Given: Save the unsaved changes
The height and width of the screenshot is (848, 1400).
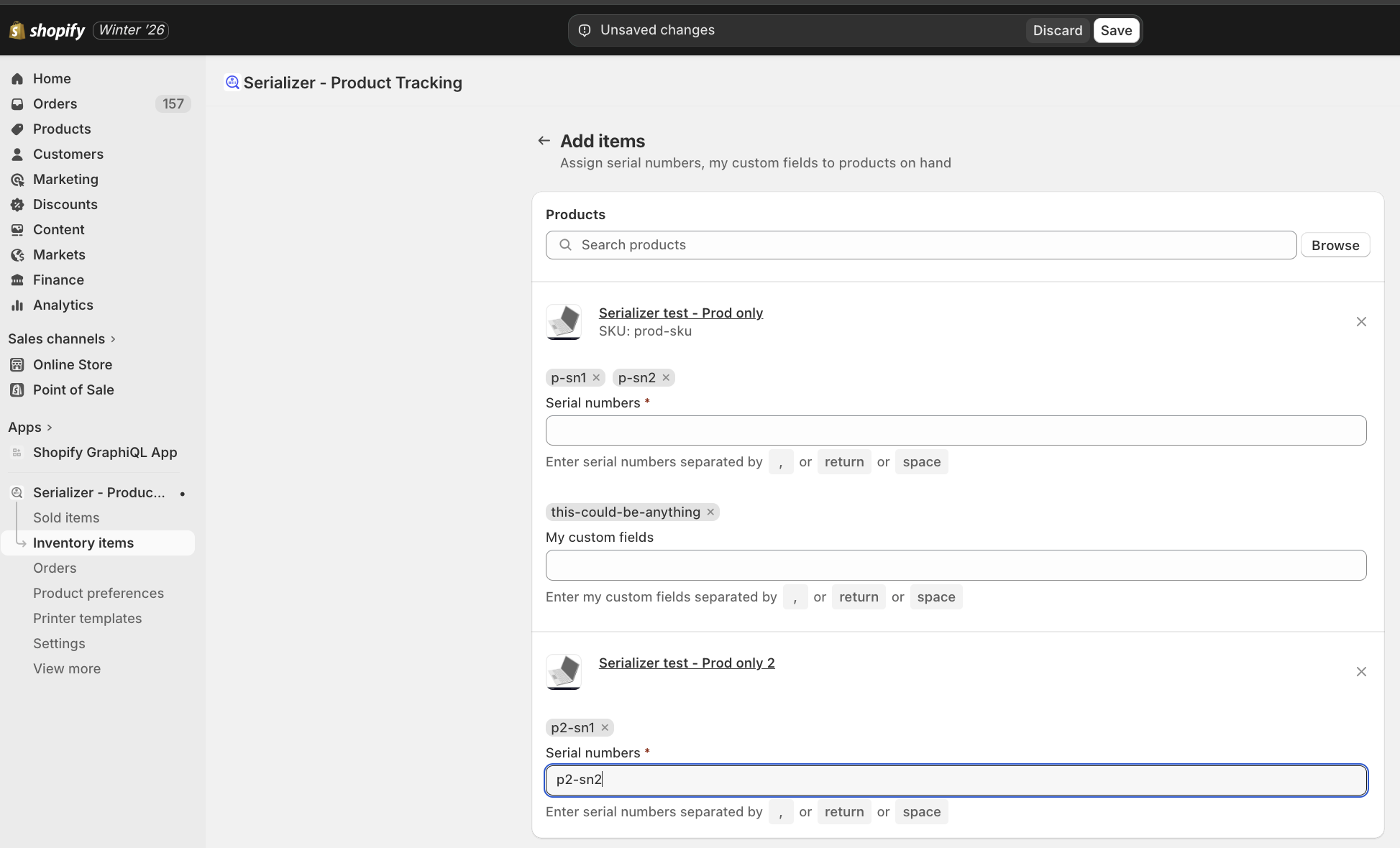Looking at the screenshot, I should 1115,31.
